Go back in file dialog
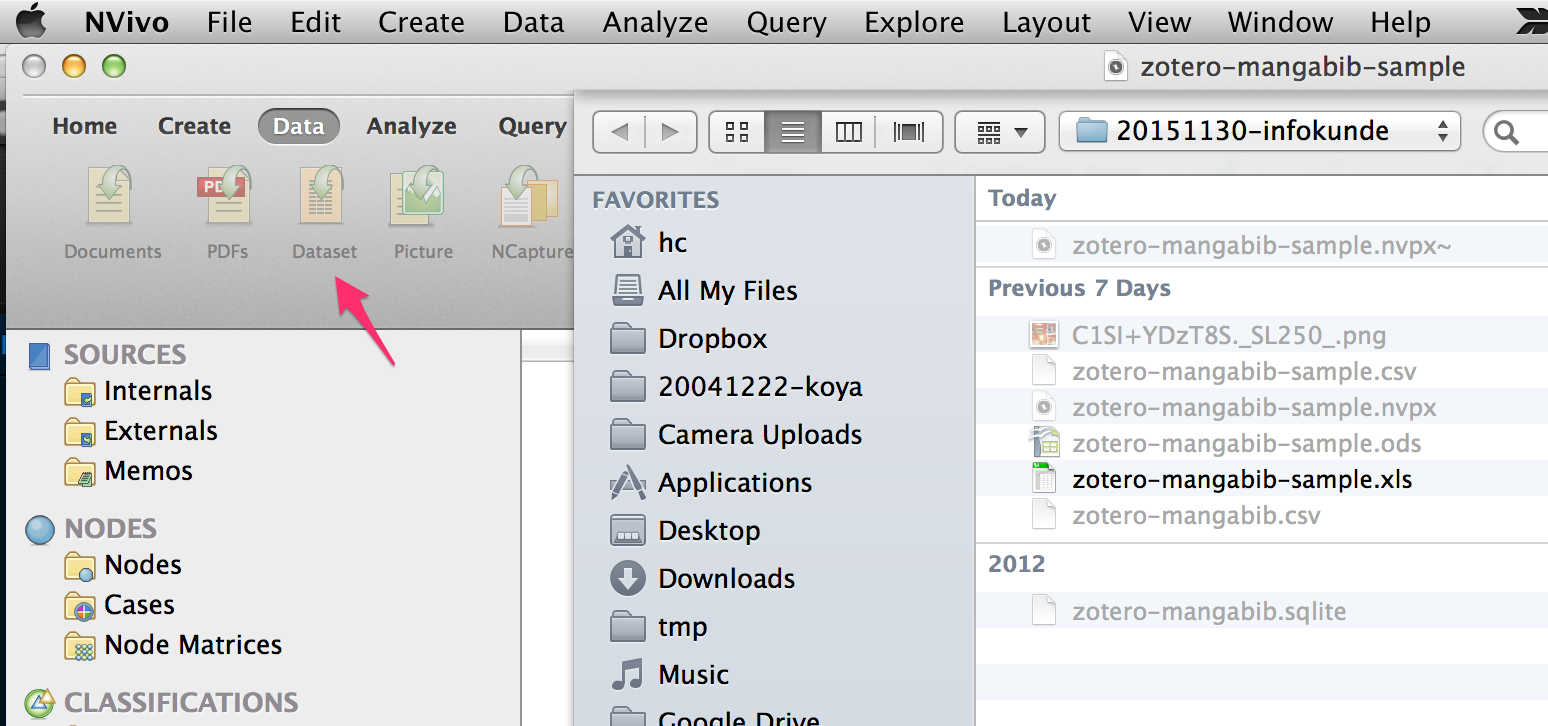This screenshot has width=1548, height=726. [x=620, y=132]
